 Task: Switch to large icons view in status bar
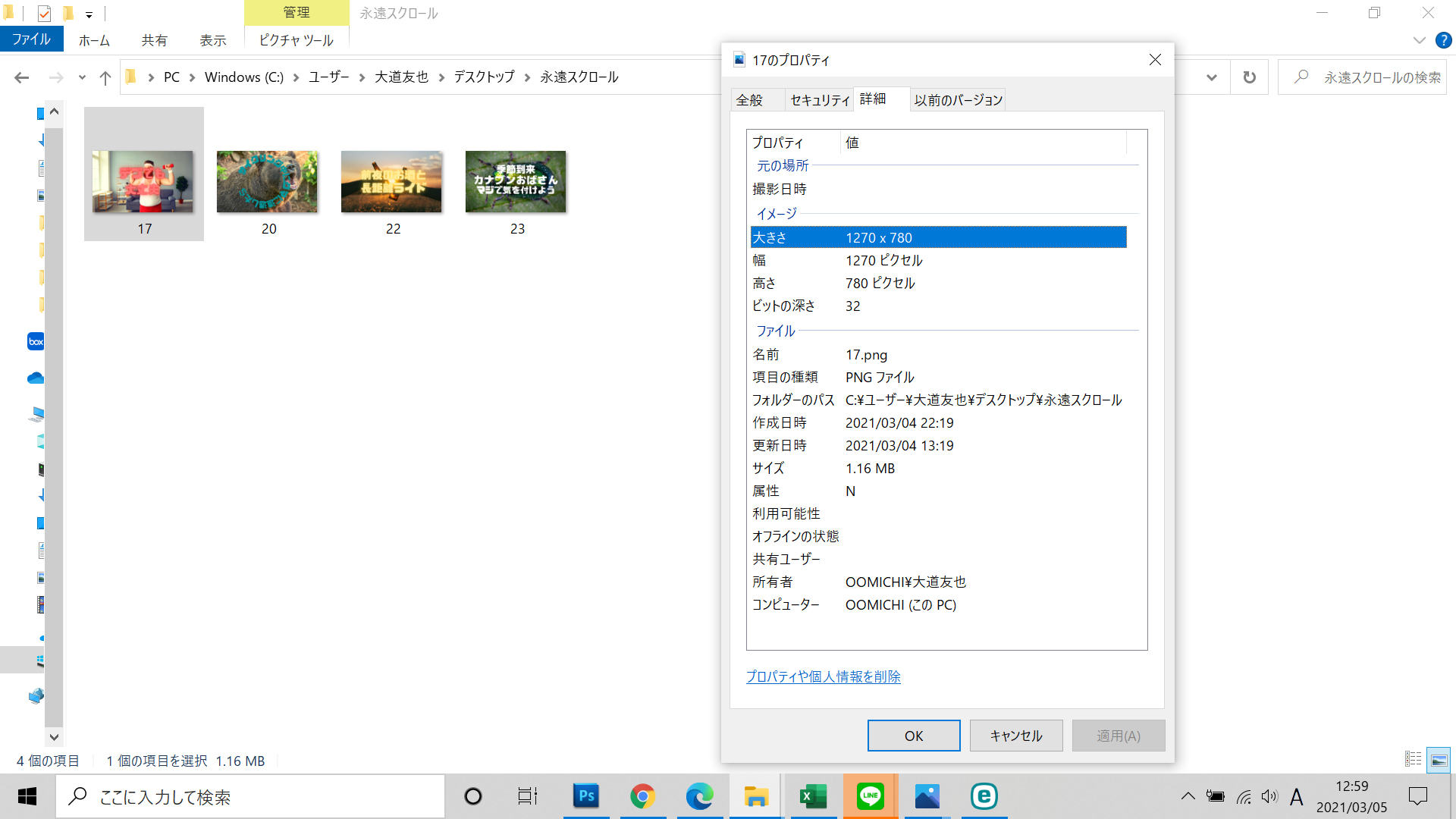tap(1439, 759)
